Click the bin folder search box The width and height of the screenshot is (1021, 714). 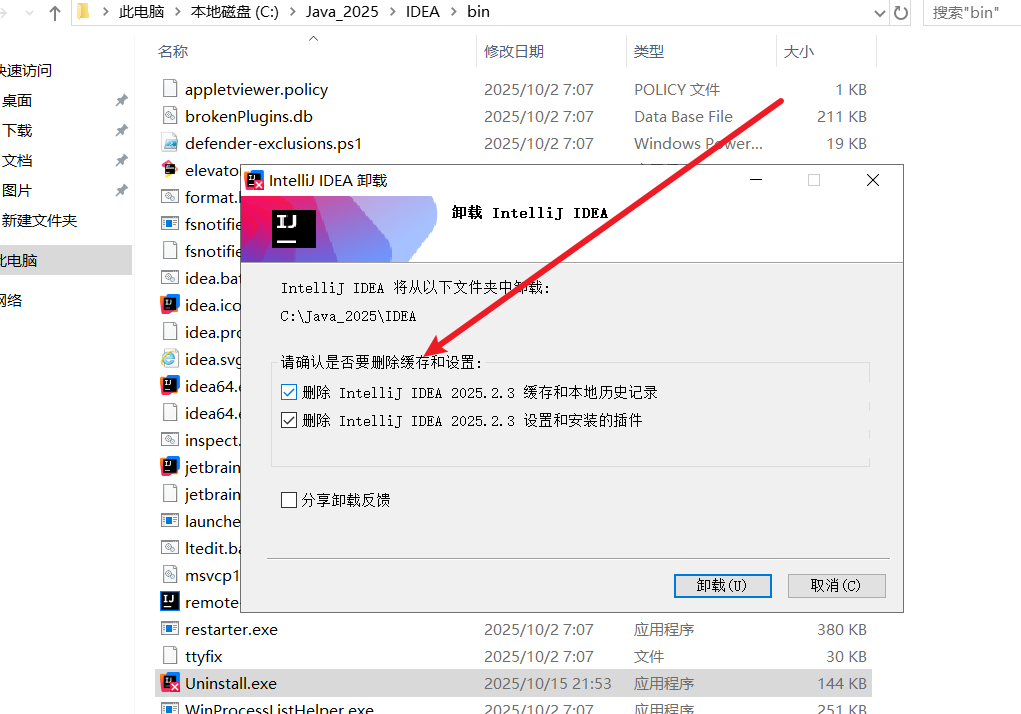(x=970, y=13)
